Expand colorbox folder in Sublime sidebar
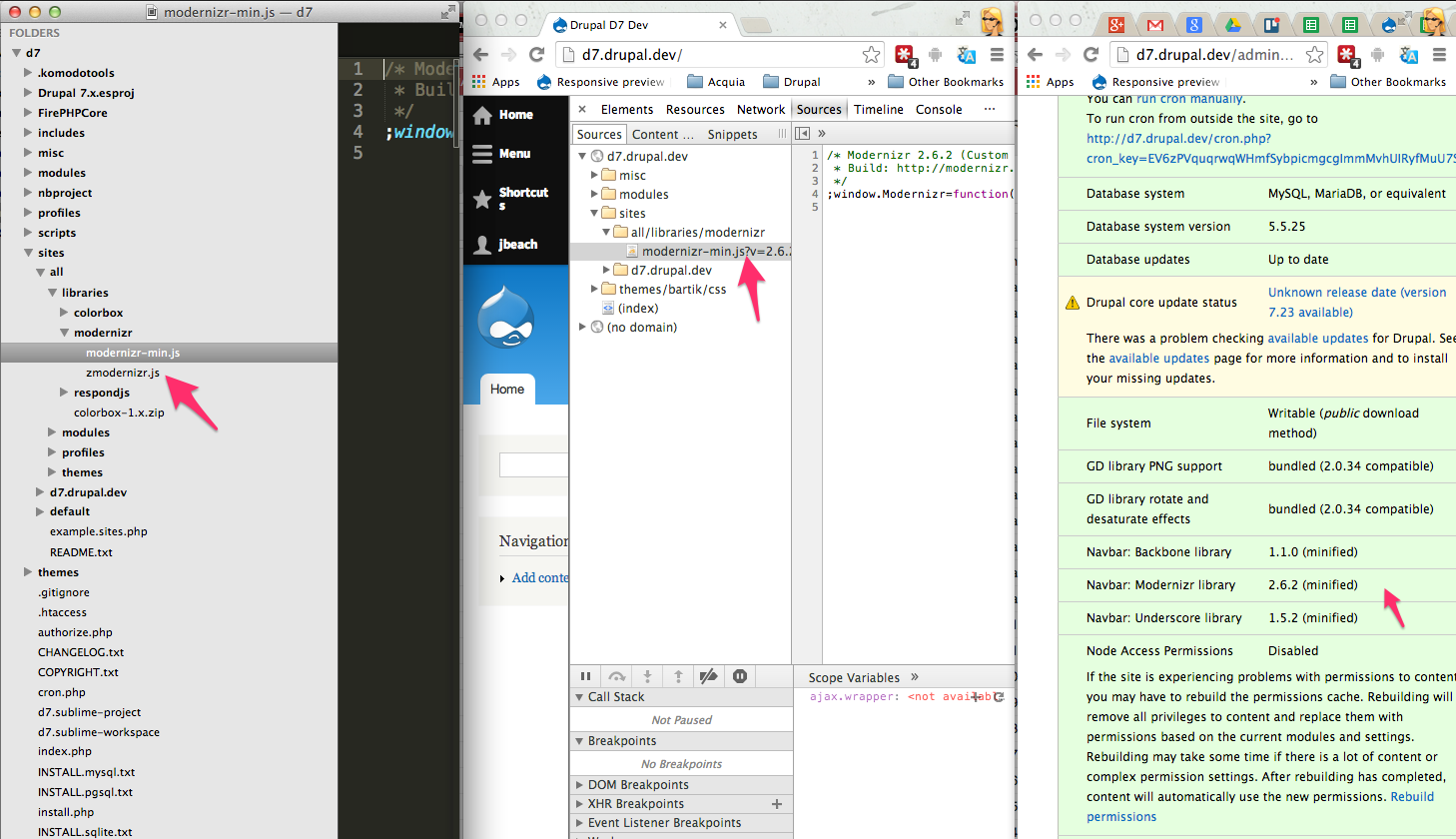The width and height of the screenshot is (1456, 839). point(65,313)
